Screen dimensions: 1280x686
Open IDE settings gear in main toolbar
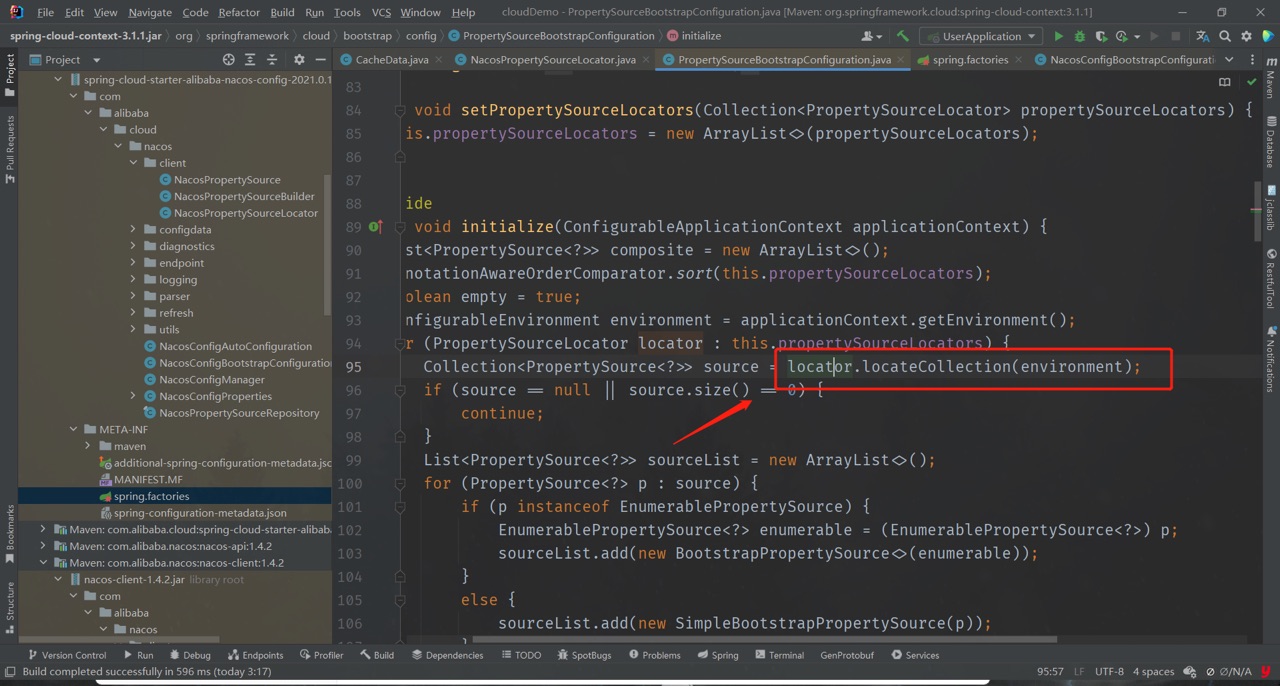coord(1246,36)
